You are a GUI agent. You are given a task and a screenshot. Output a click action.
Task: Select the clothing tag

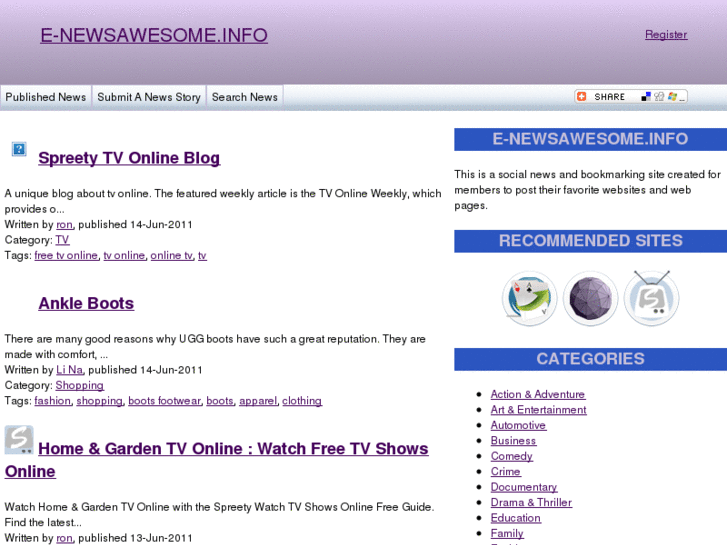tap(302, 400)
